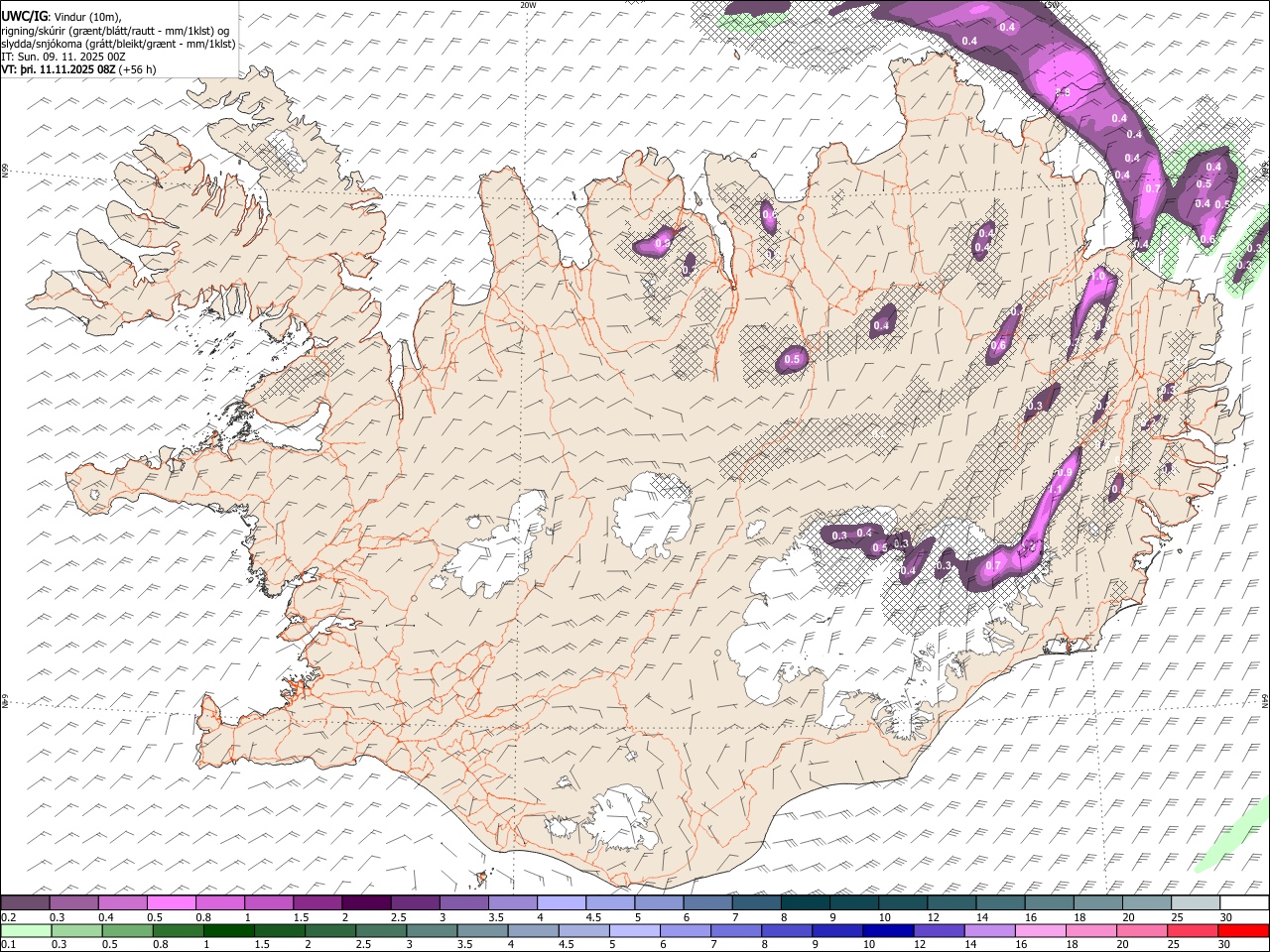
Task: Select the 3 swatch in upper legend row
Action: tap(463, 902)
